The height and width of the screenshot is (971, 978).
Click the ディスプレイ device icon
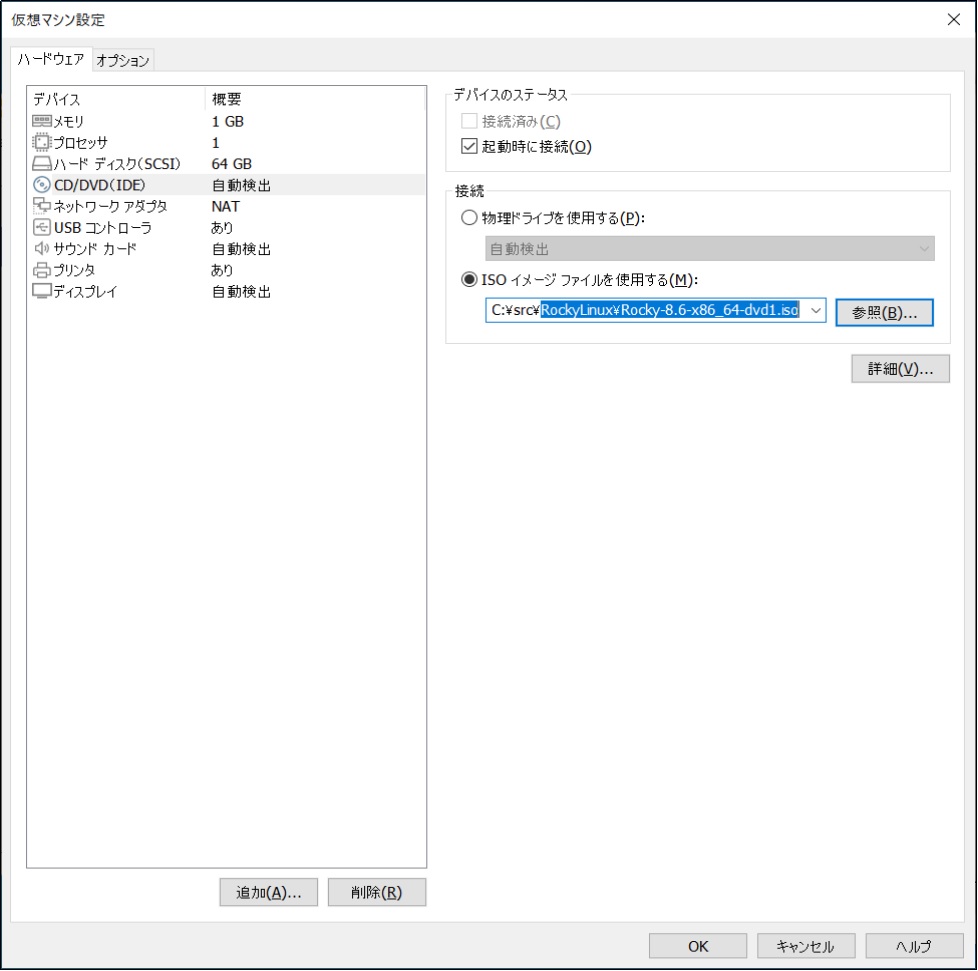pyautogui.click(x=43, y=291)
